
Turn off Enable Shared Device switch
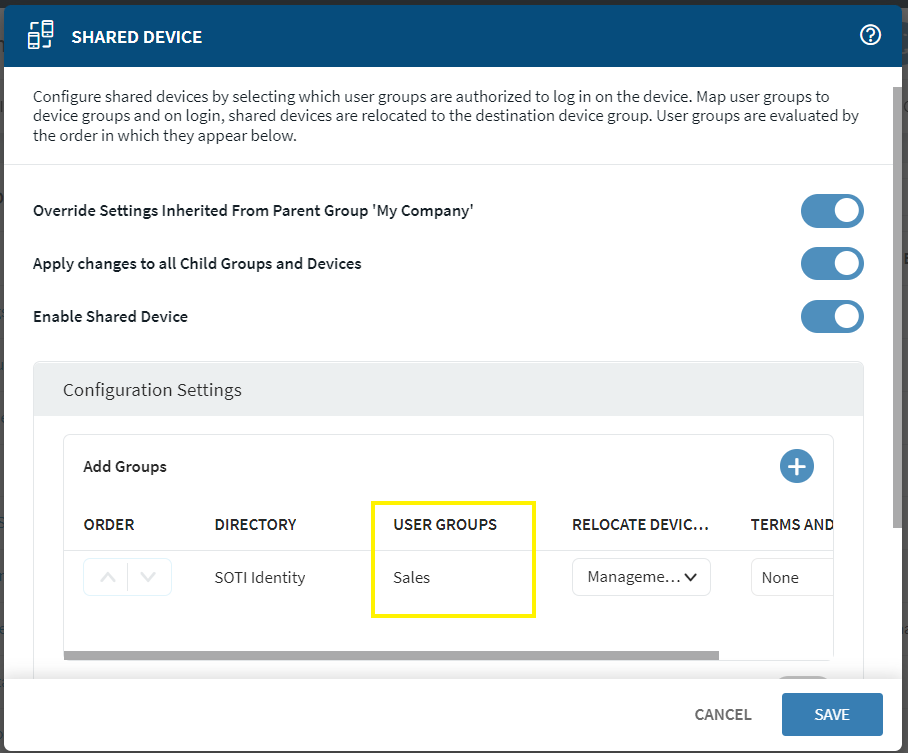(831, 316)
